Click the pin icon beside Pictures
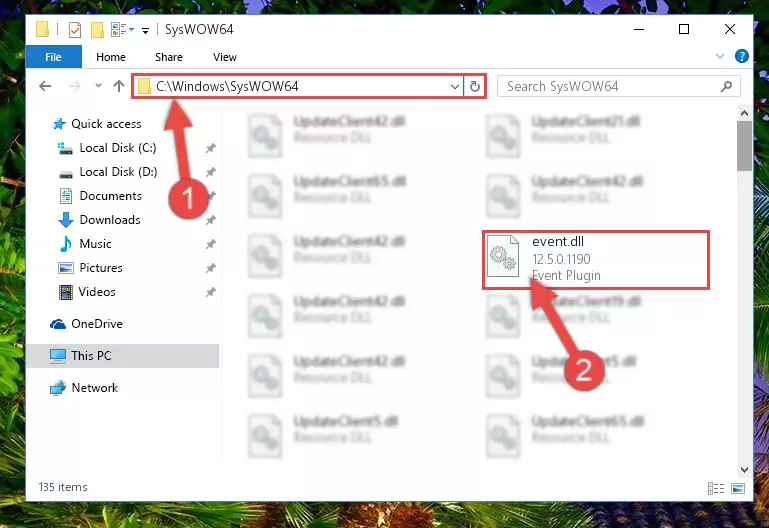The width and height of the screenshot is (769, 528). (210, 268)
